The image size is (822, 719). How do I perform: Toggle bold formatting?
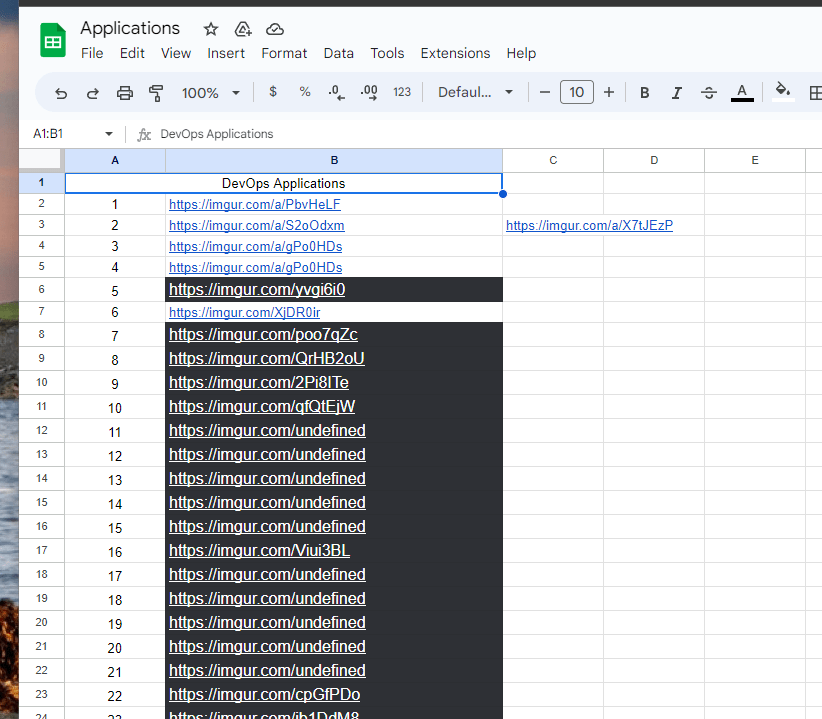coord(645,93)
